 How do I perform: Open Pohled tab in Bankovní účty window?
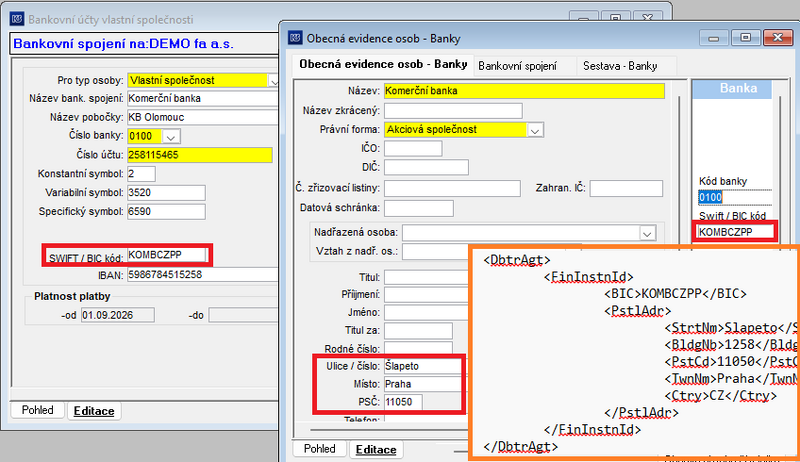coord(38,410)
